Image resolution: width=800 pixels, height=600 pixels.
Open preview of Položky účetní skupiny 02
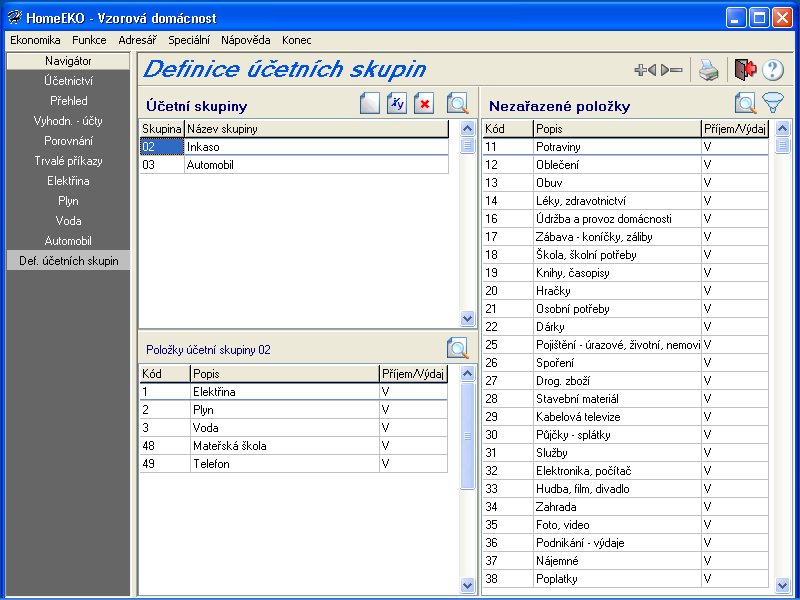click(x=458, y=349)
